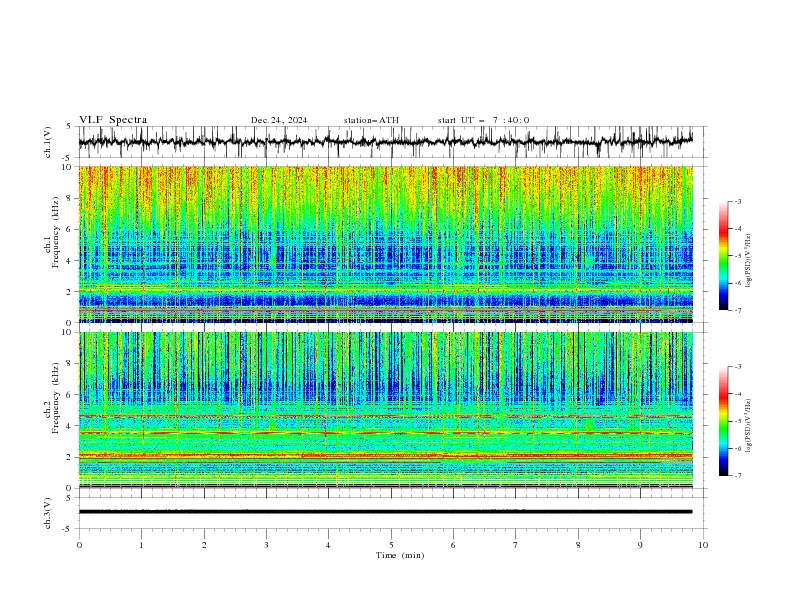792x612 pixels.
Task: Click time axis tick label "8"
Action: [x=578, y=545]
